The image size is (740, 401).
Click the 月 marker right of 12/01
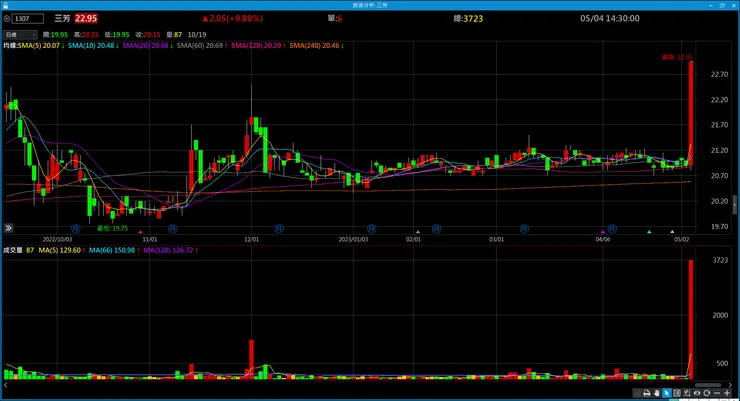tap(279, 229)
